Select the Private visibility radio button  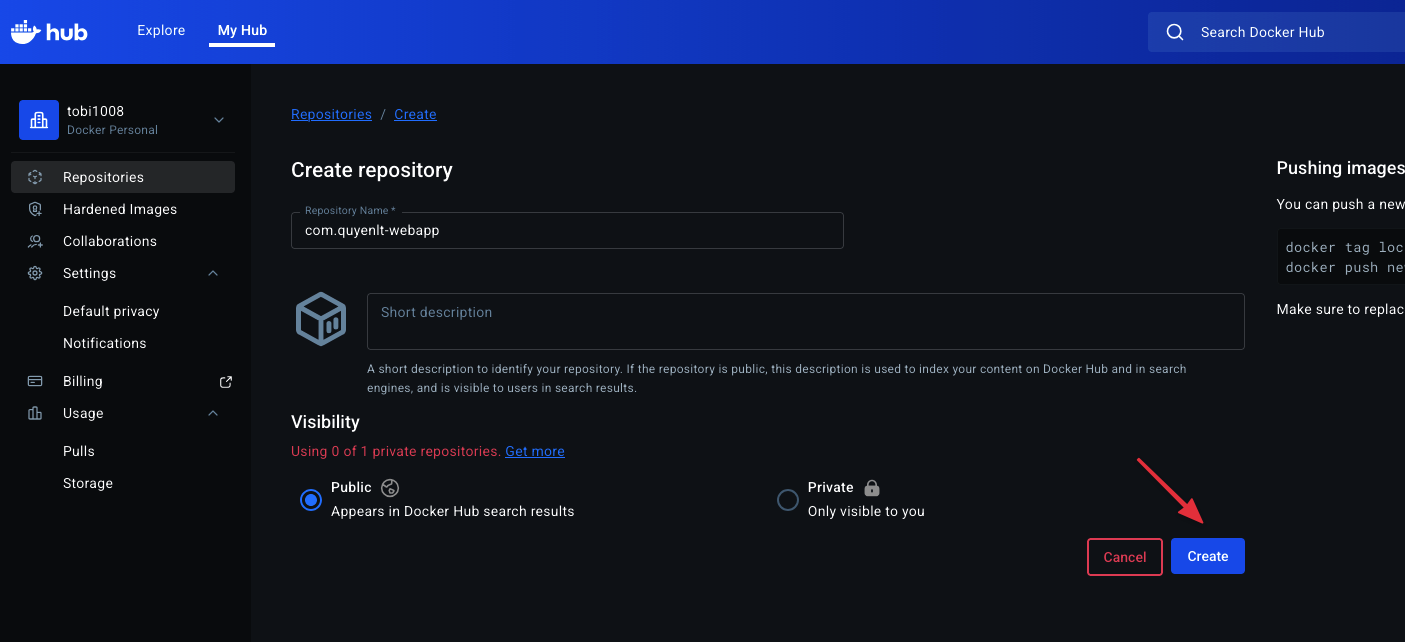[x=788, y=499]
